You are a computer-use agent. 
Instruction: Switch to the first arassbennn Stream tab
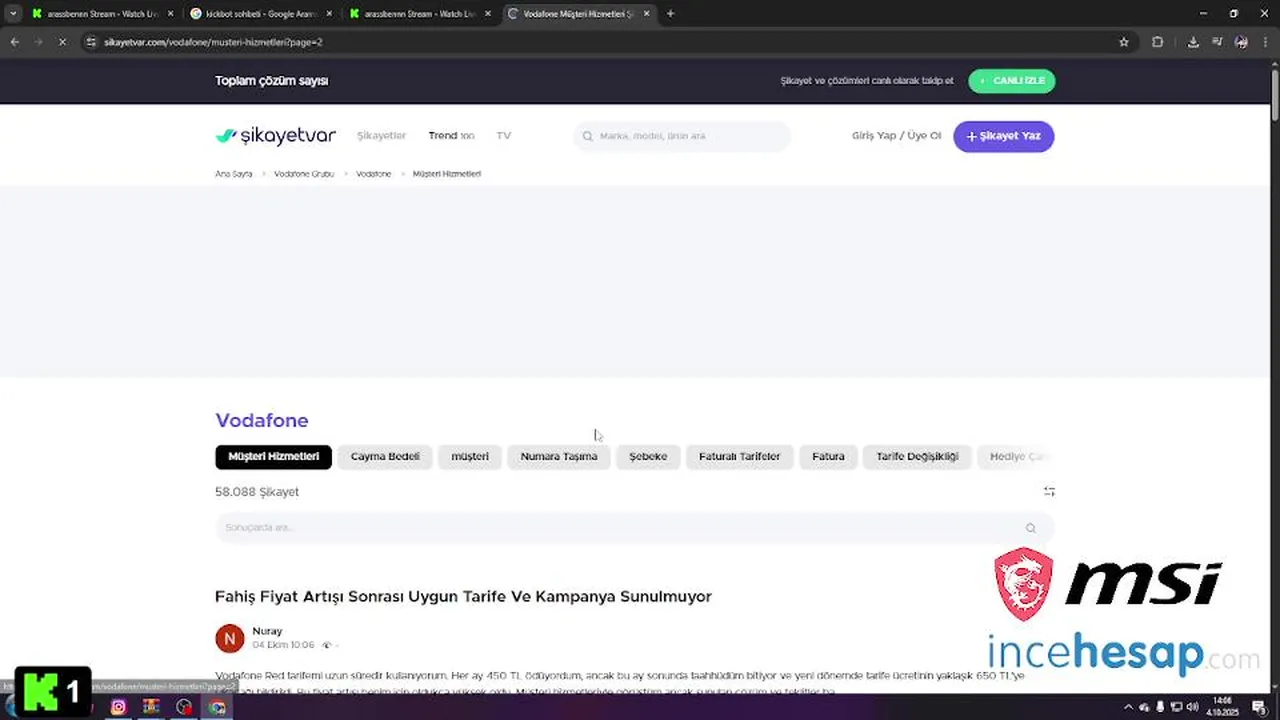pos(102,14)
